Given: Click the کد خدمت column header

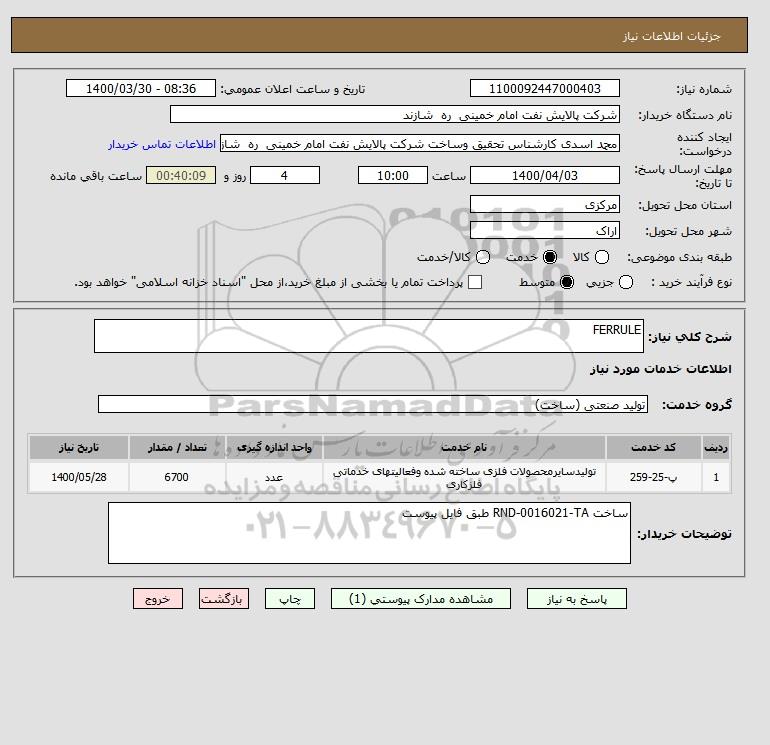Looking at the screenshot, I should point(653,447).
